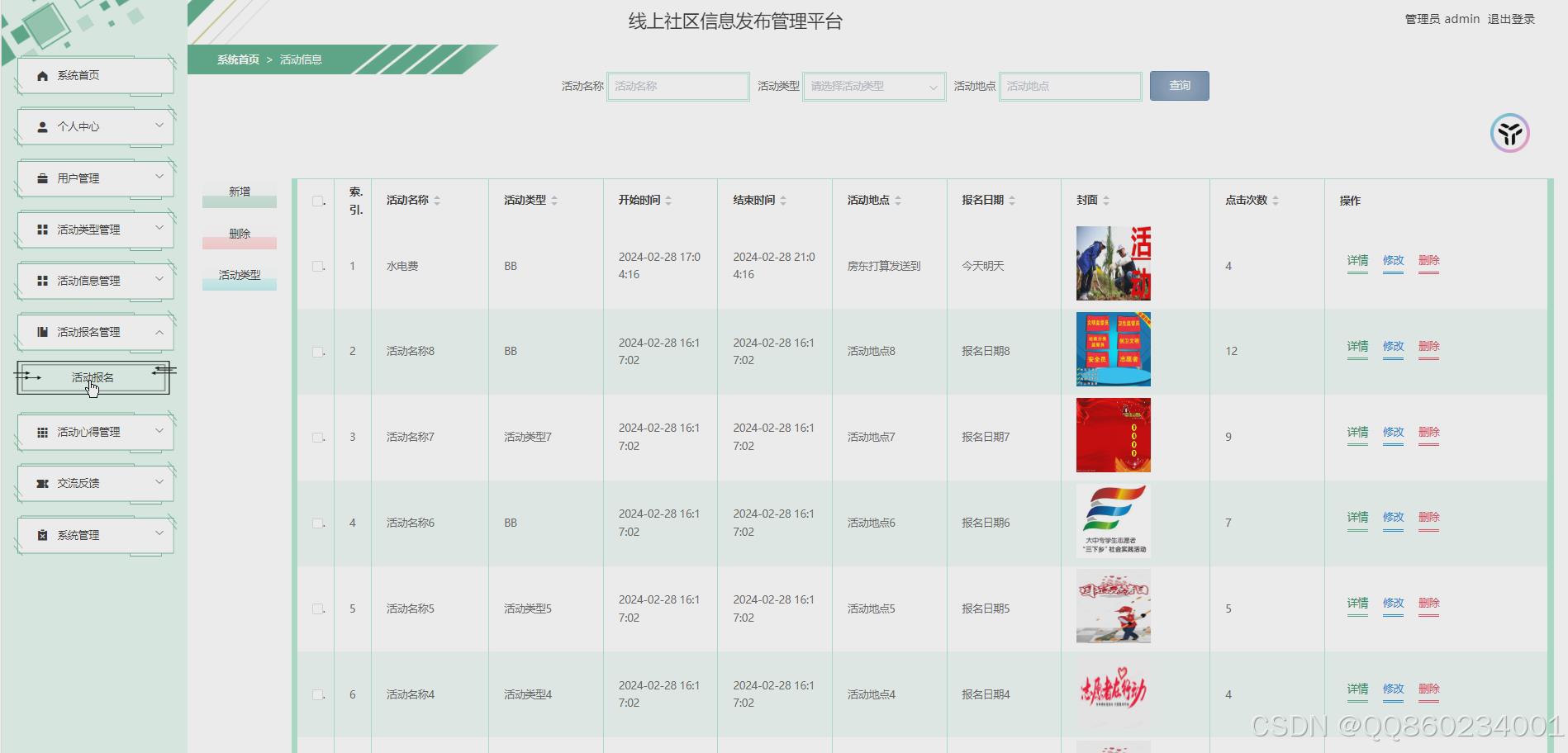Open cover thumbnail of 活动名称8 row
This screenshot has width=1568, height=753.
click(1114, 349)
